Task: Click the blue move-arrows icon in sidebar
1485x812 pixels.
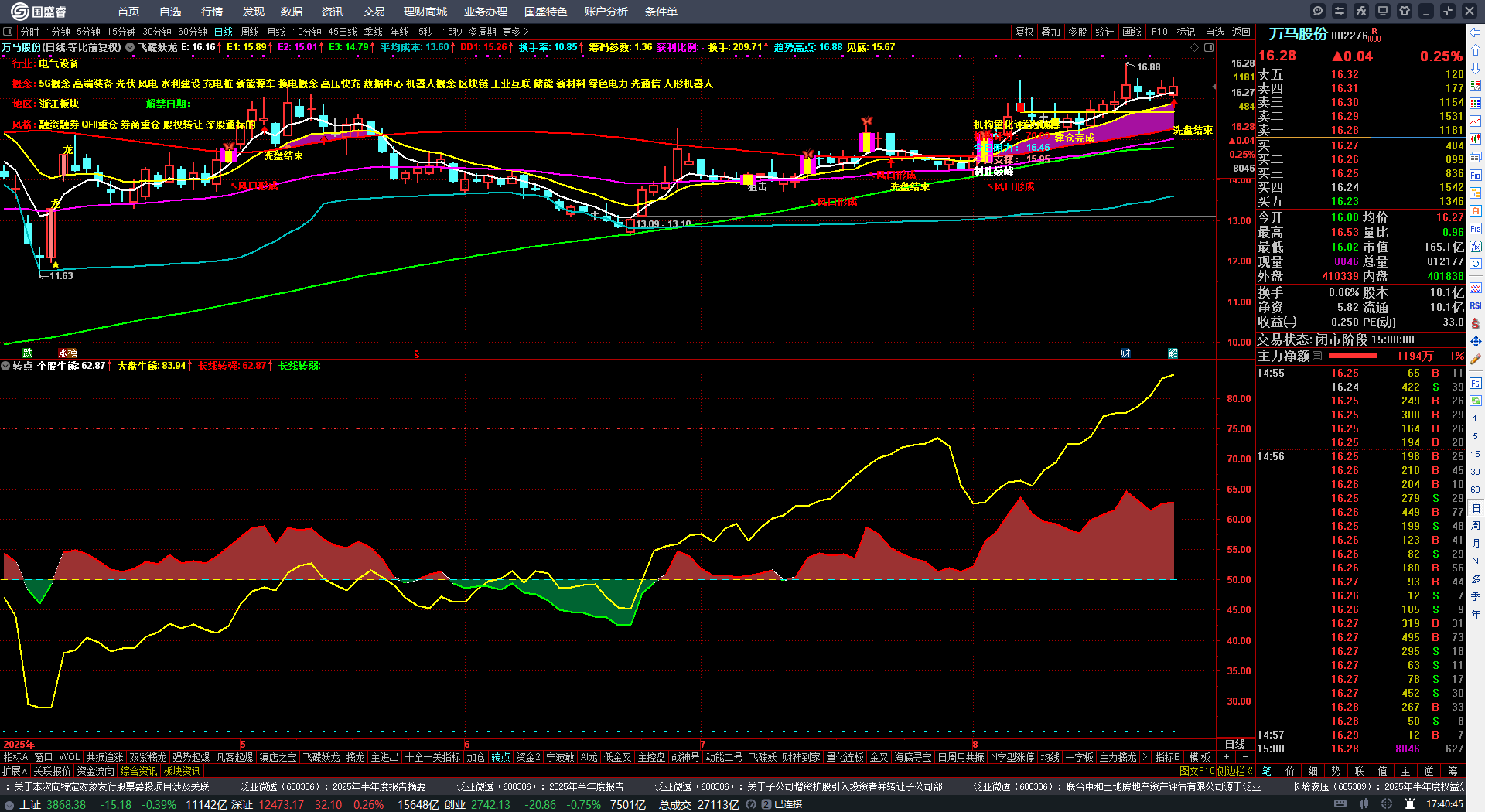Action: (1476, 341)
